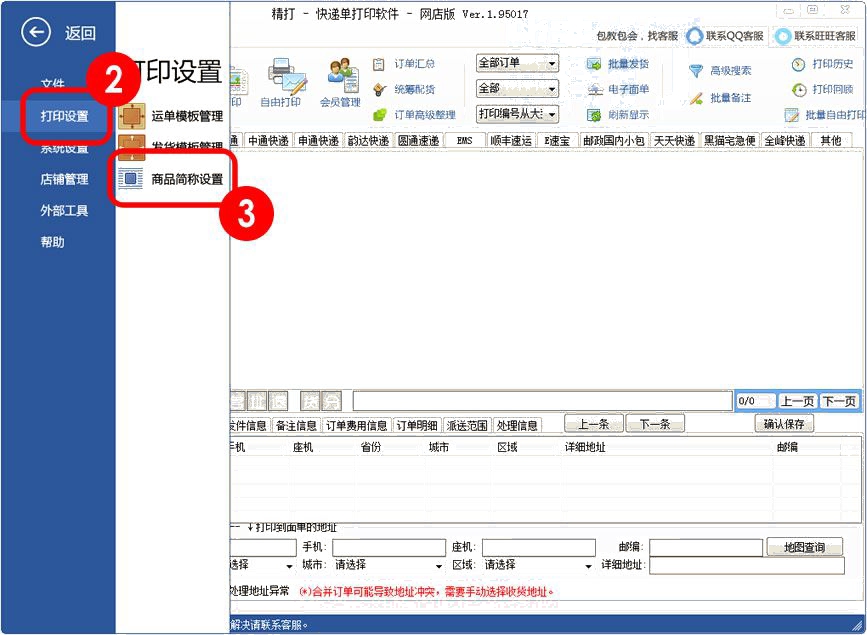Screen dimensions: 867x635
Task: Click the 自由打印 printer icon
Action: [287, 76]
